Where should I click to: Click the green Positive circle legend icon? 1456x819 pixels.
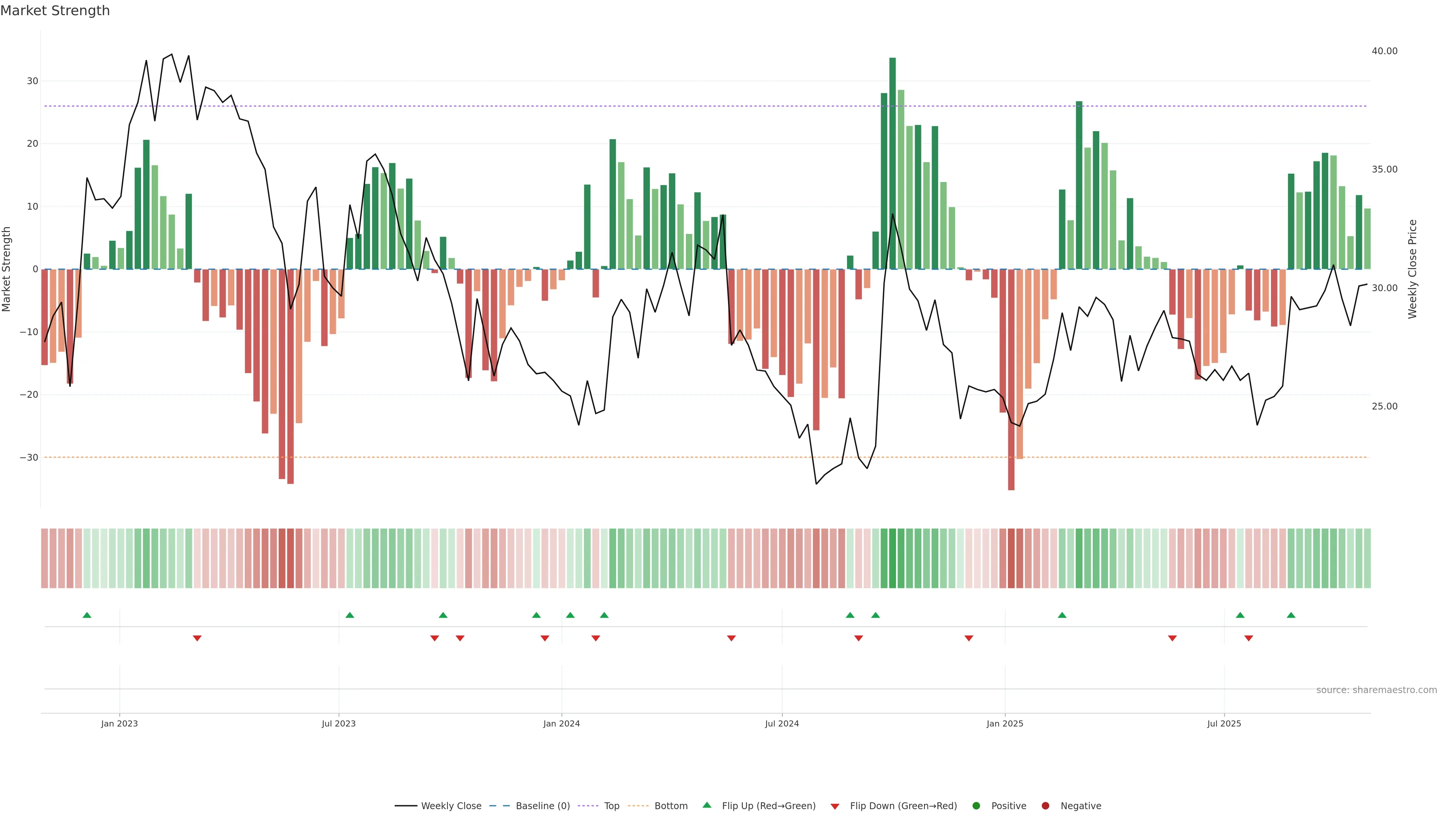[x=976, y=806]
